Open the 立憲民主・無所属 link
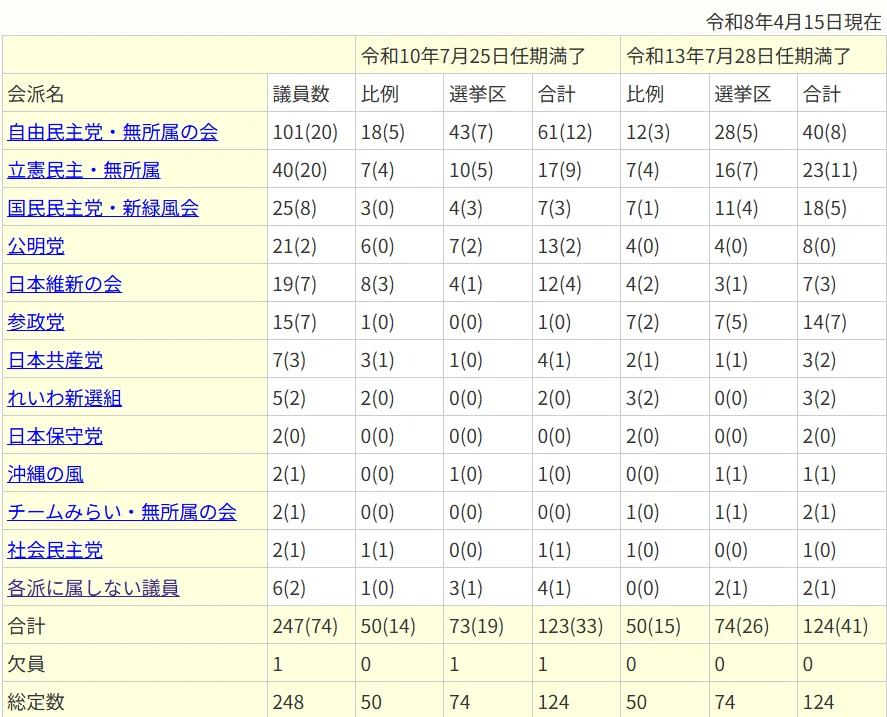887x717 pixels. [84, 170]
